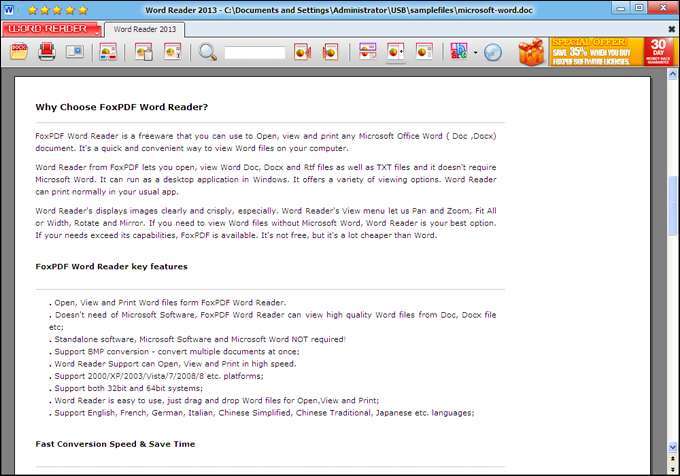Click the page icon with red and blue bars
The height and width of the screenshot is (476, 680).
pyautogui.click(x=108, y=52)
